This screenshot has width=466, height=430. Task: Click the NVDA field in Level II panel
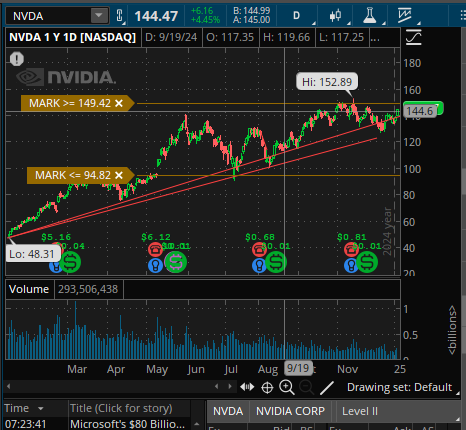pyautogui.click(x=228, y=411)
